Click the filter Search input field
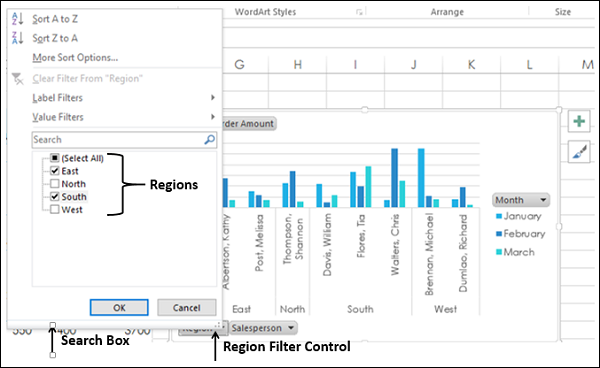The image size is (600, 368). click(x=118, y=140)
